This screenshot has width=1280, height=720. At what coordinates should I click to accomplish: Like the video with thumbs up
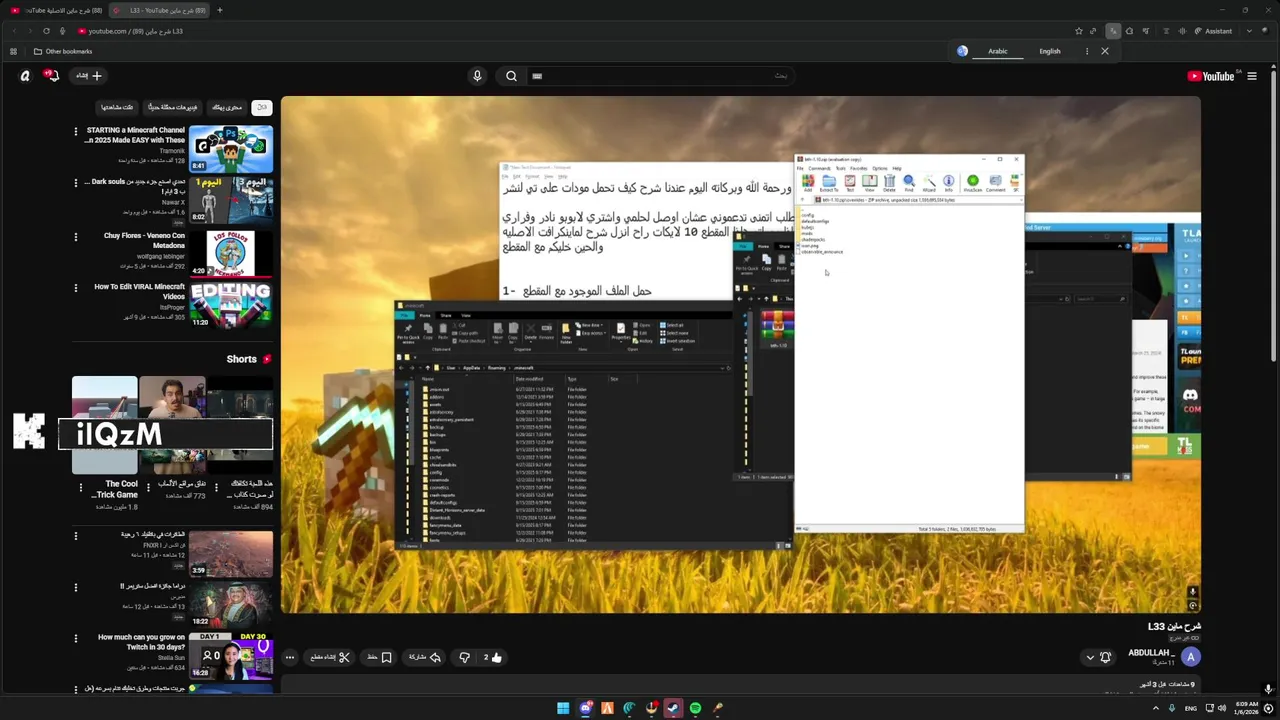pos(493,657)
